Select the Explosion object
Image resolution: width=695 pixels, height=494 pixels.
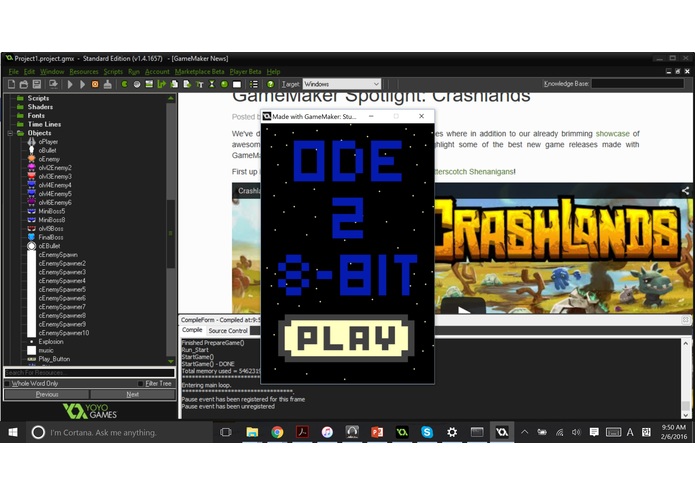coord(51,342)
